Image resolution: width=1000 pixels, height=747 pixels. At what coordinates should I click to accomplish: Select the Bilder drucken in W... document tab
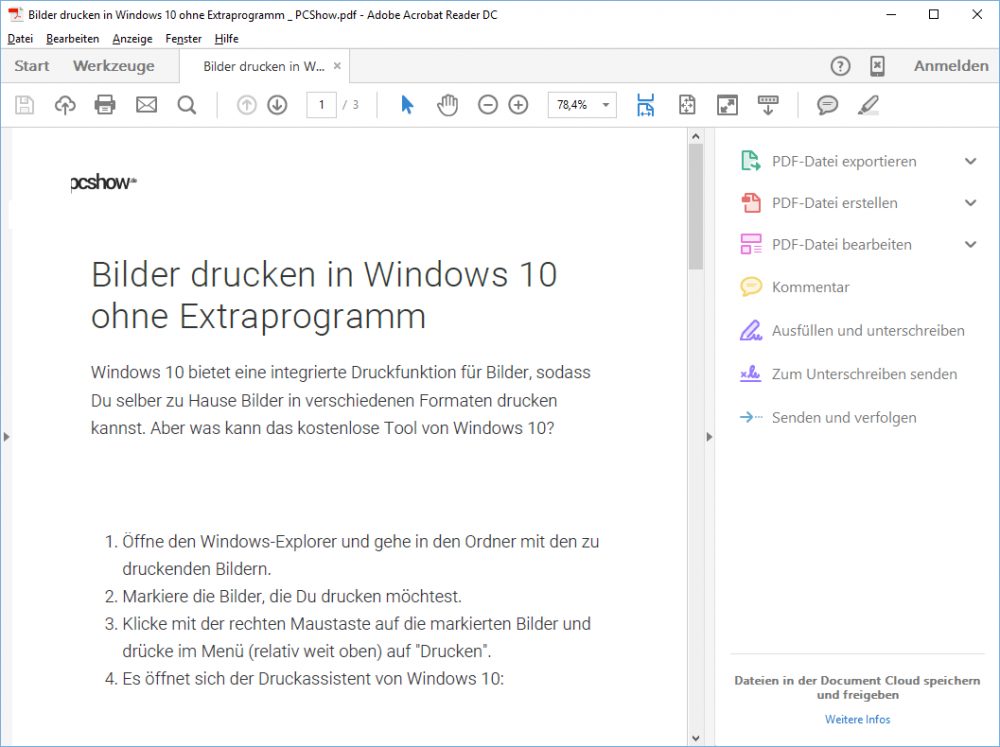tap(263, 66)
